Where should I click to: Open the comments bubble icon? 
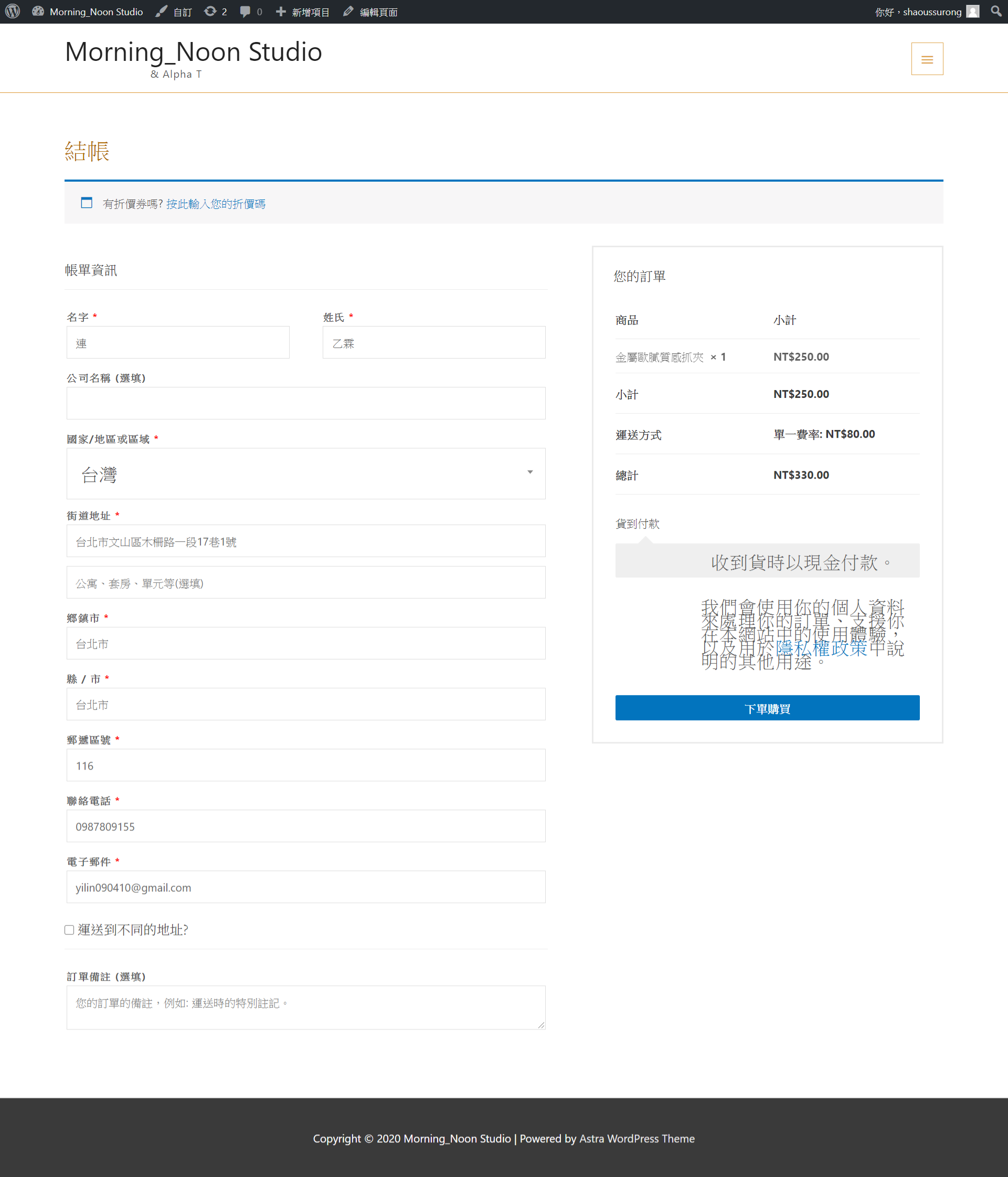[246, 12]
